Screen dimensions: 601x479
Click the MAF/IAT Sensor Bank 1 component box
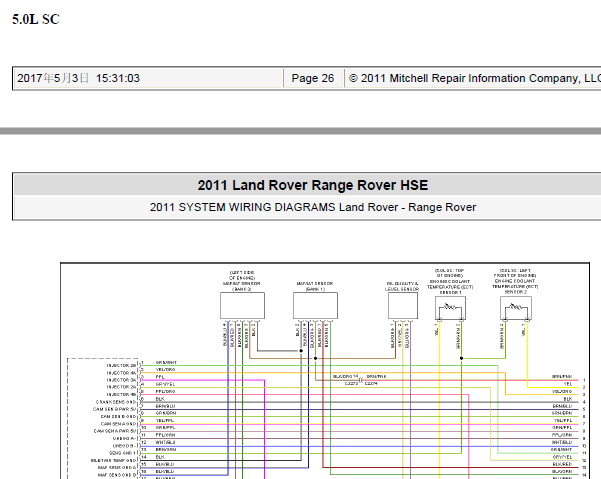[x=315, y=305]
